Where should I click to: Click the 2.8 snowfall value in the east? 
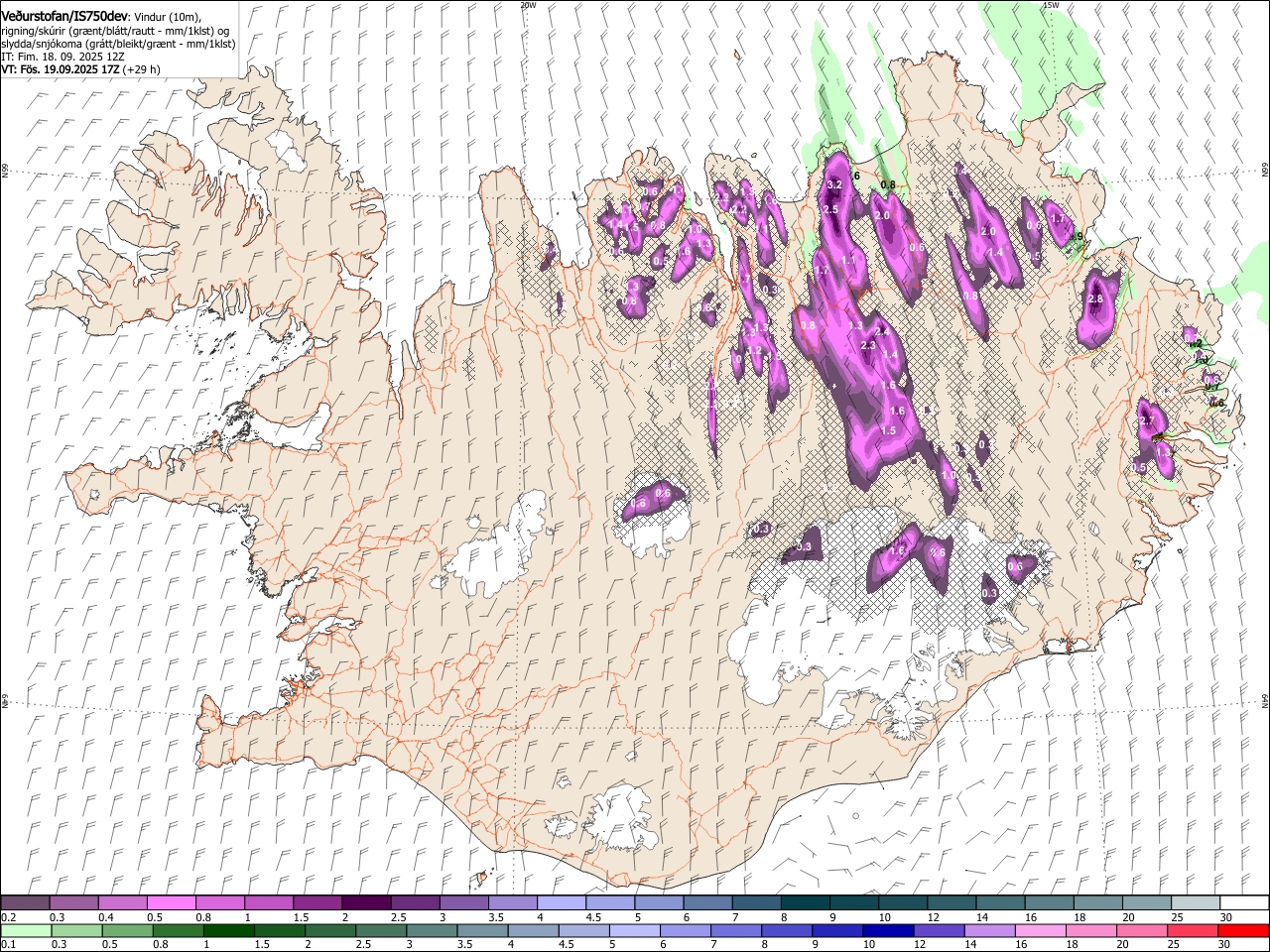coord(1095,298)
